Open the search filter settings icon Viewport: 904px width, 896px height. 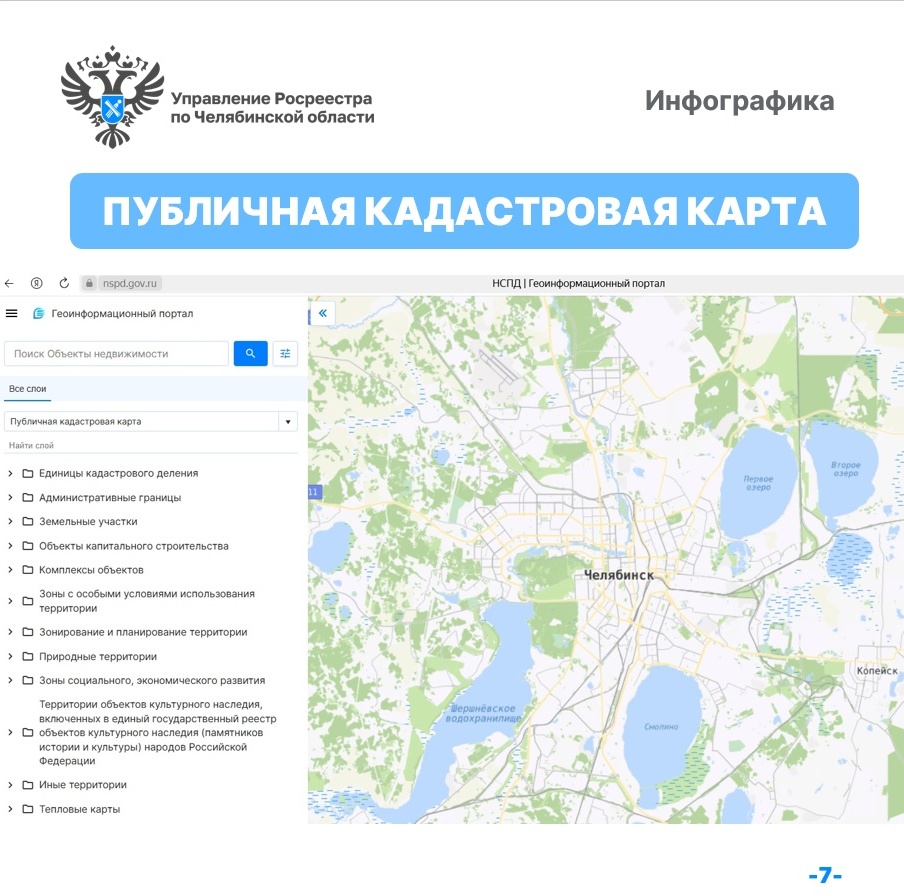tap(286, 353)
